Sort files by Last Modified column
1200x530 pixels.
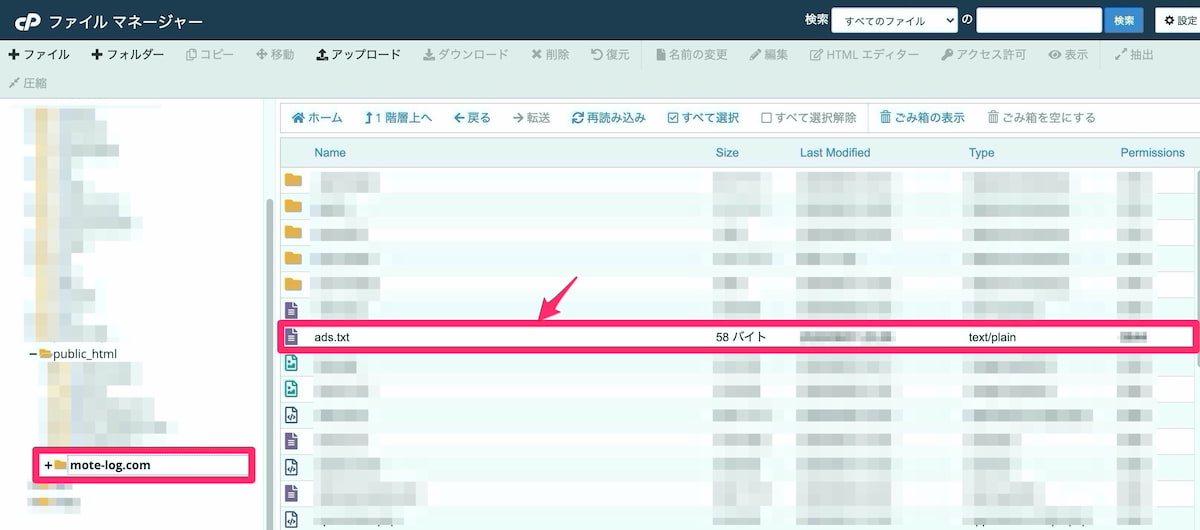coord(835,153)
